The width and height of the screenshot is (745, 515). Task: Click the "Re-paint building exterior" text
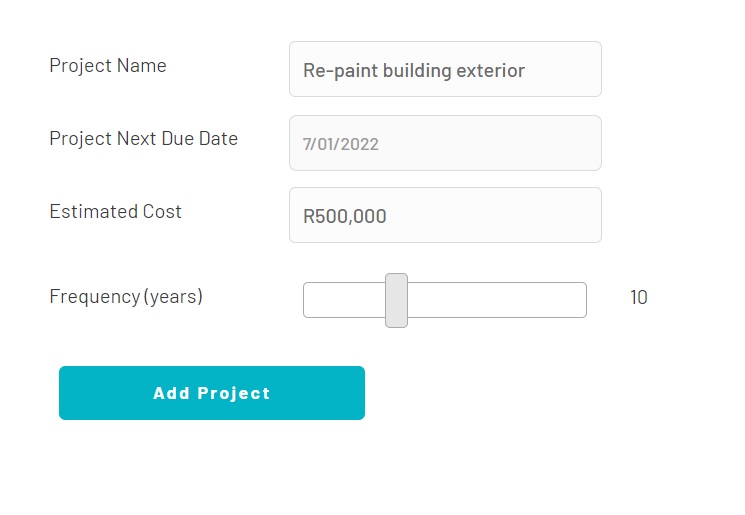[x=413, y=71]
